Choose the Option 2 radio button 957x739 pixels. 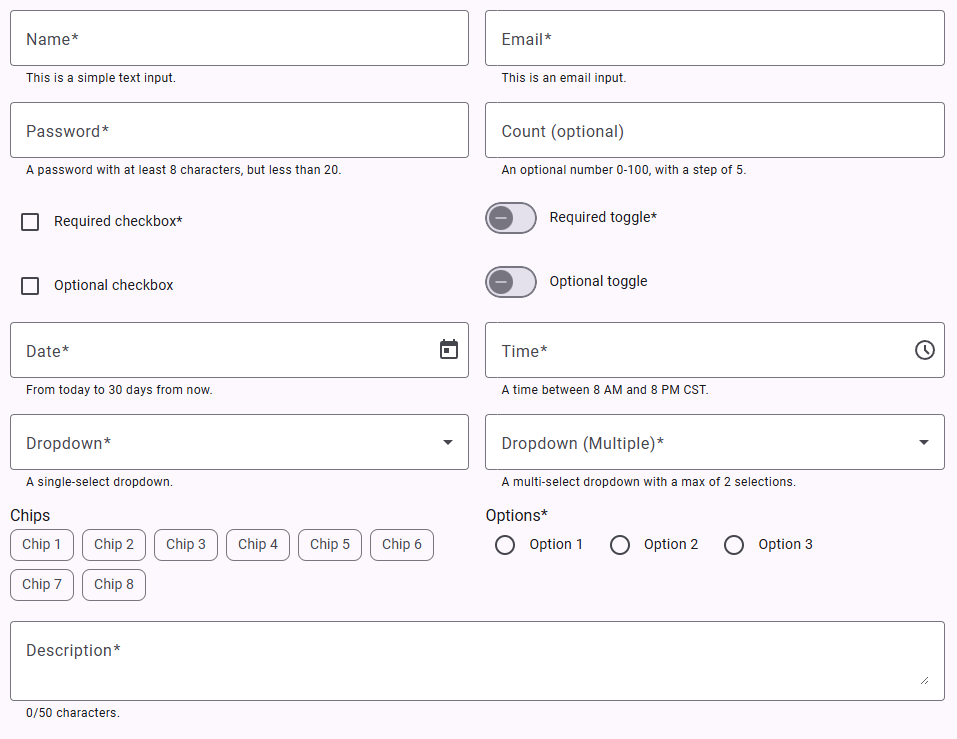(x=620, y=545)
